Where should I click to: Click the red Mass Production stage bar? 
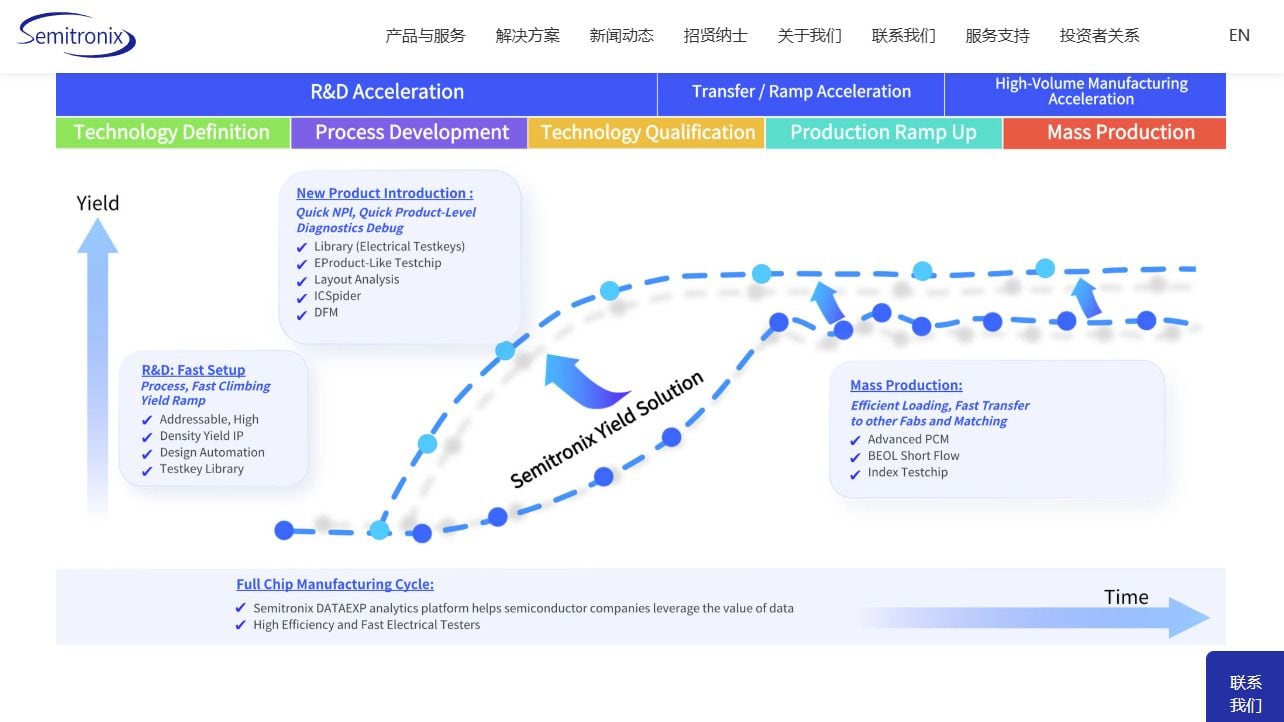[x=1115, y=133]
